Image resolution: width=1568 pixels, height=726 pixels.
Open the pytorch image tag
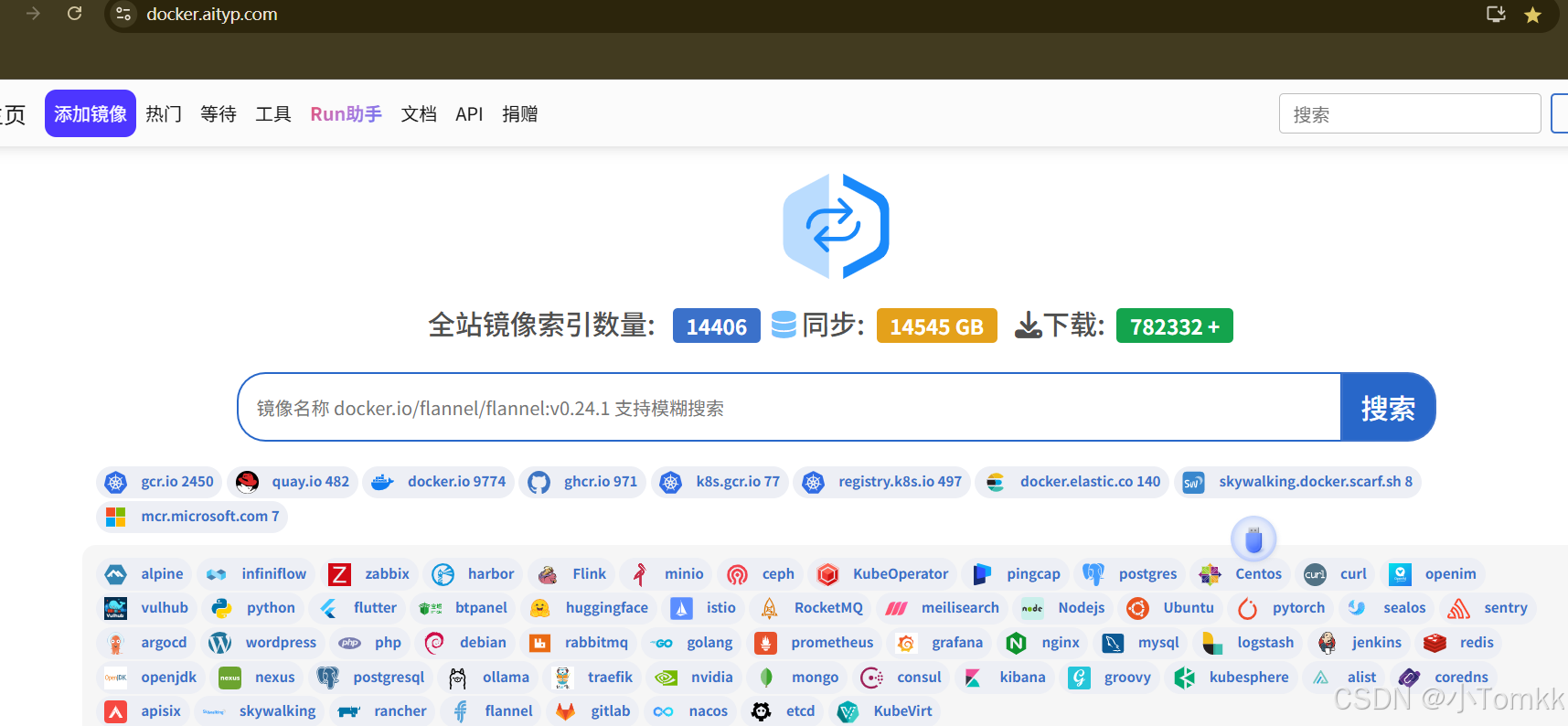tap(1281, 608)
